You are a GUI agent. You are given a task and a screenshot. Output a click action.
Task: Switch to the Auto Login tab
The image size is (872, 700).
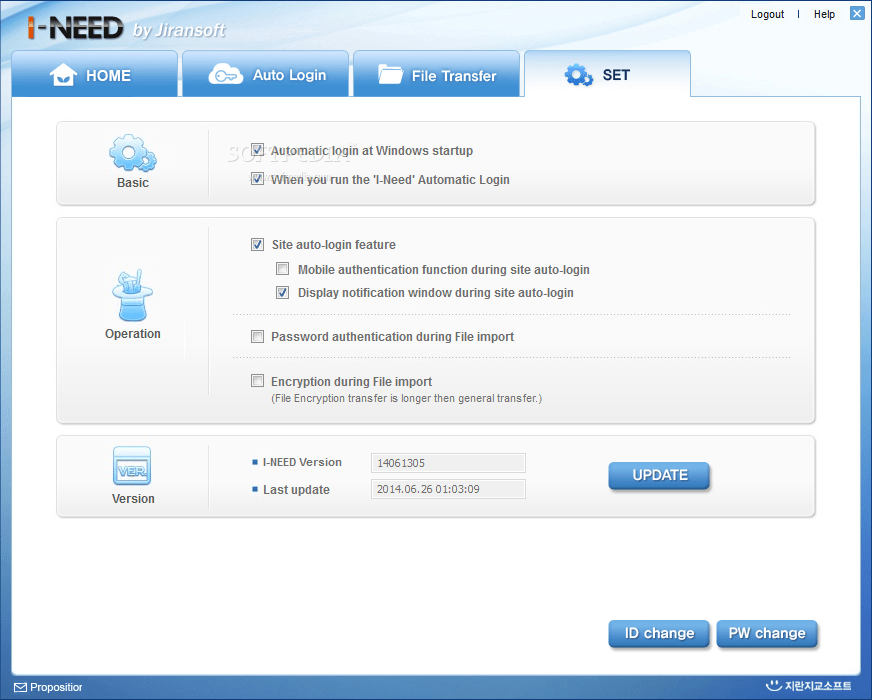265,74
